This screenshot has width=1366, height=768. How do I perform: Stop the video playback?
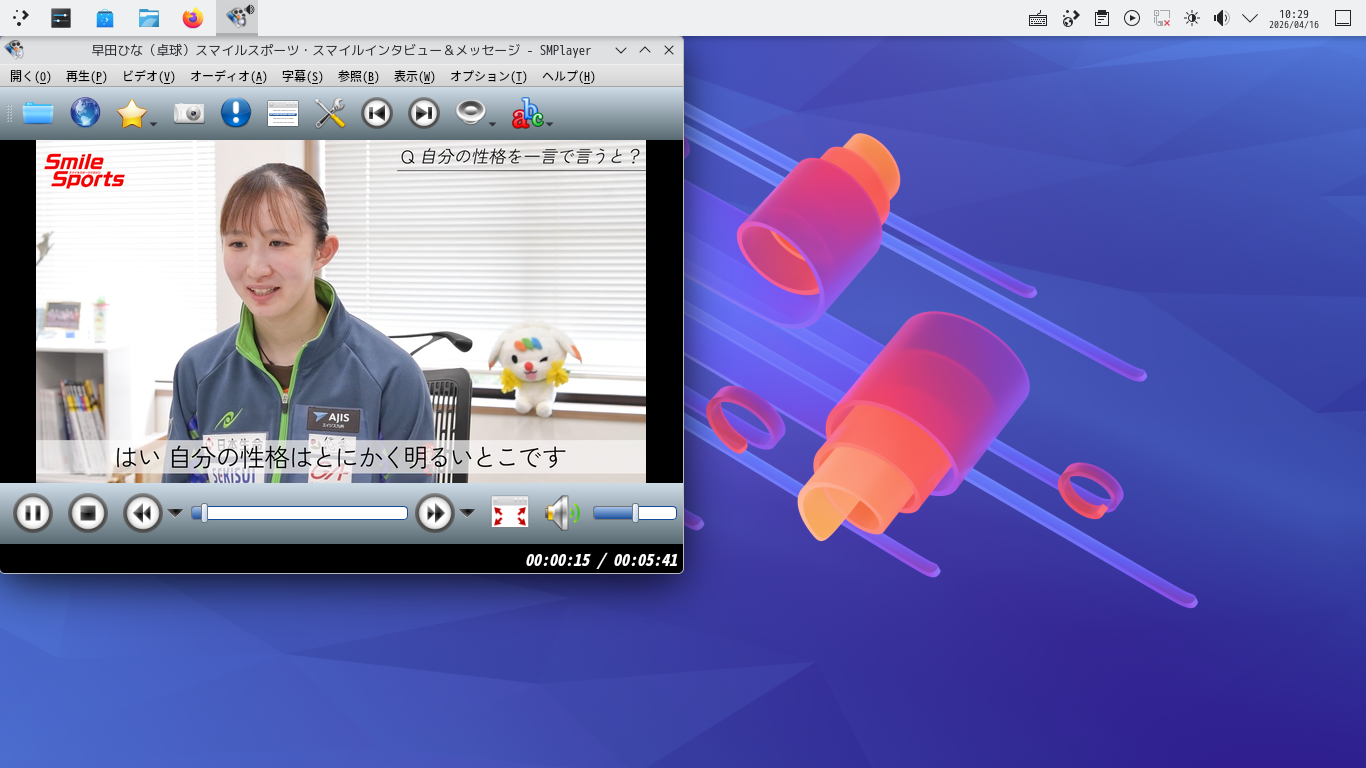(x=88, y=514)
